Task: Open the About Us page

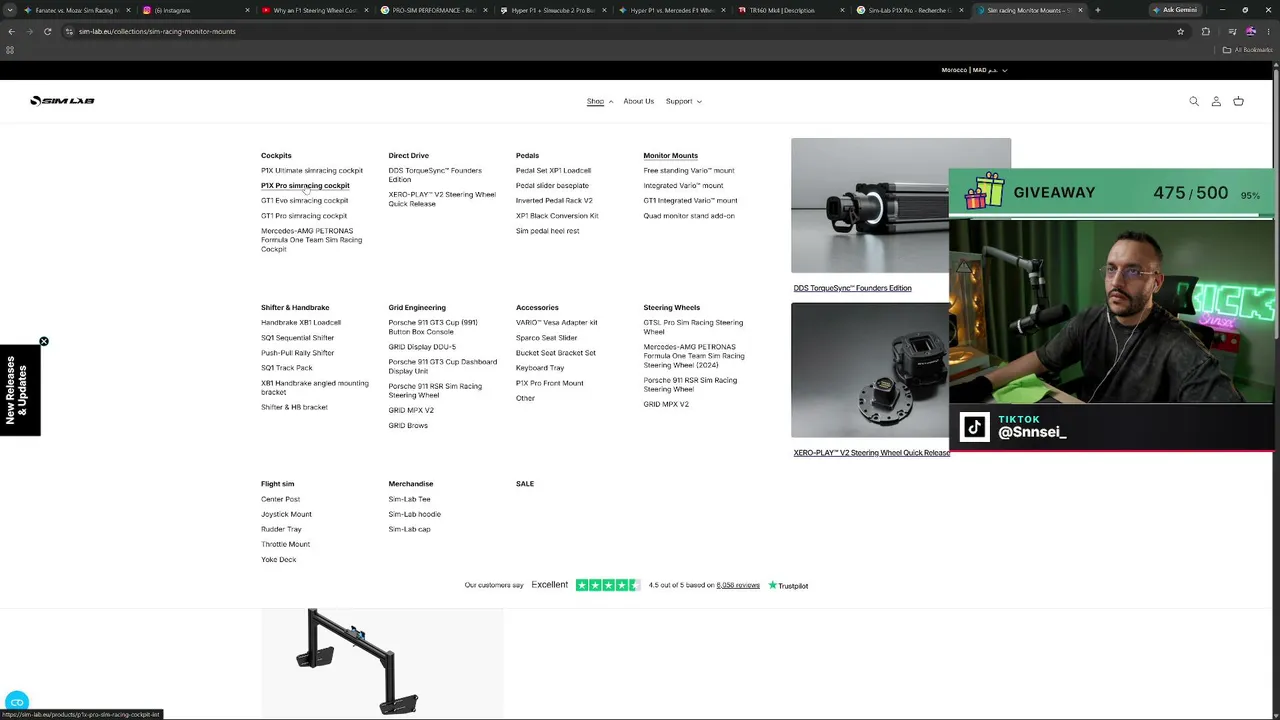Action: (x=638, y=101)
